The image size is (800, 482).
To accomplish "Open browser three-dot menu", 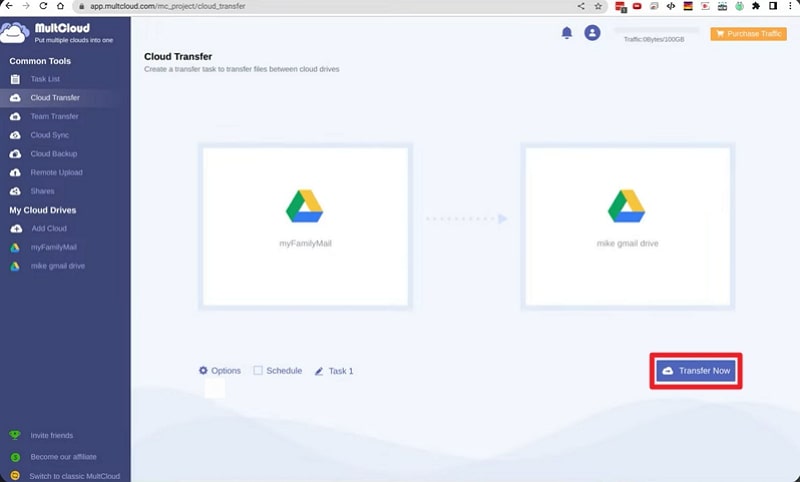I will 790,6.
